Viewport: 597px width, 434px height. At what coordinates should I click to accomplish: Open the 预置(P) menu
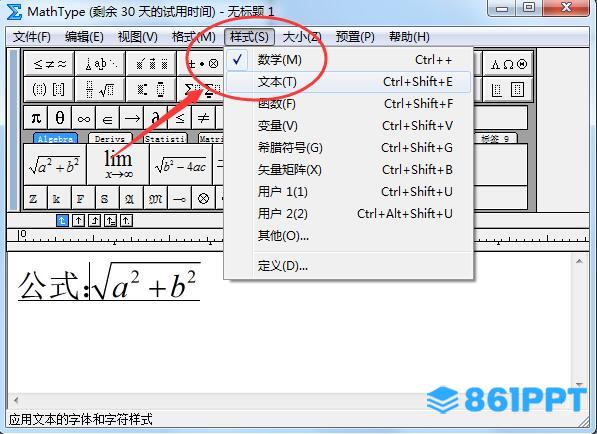tap(355, 37)
